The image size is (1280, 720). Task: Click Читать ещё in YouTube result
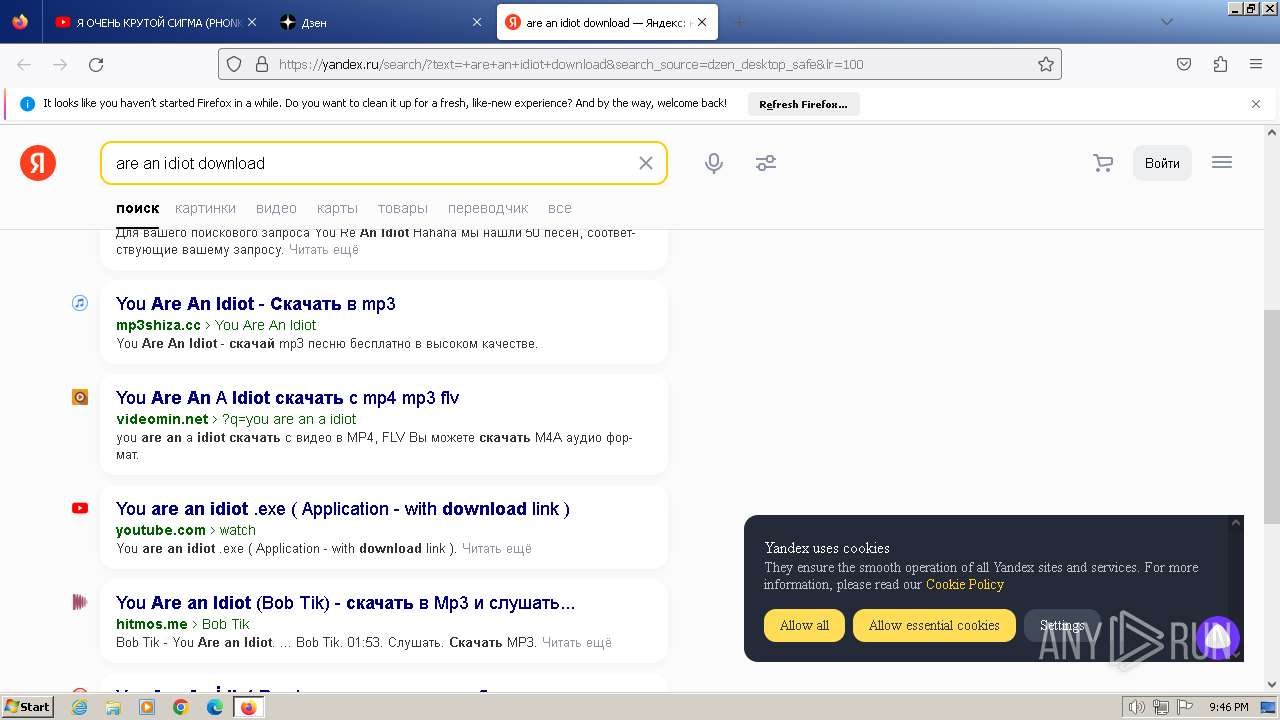click(497, 548)
